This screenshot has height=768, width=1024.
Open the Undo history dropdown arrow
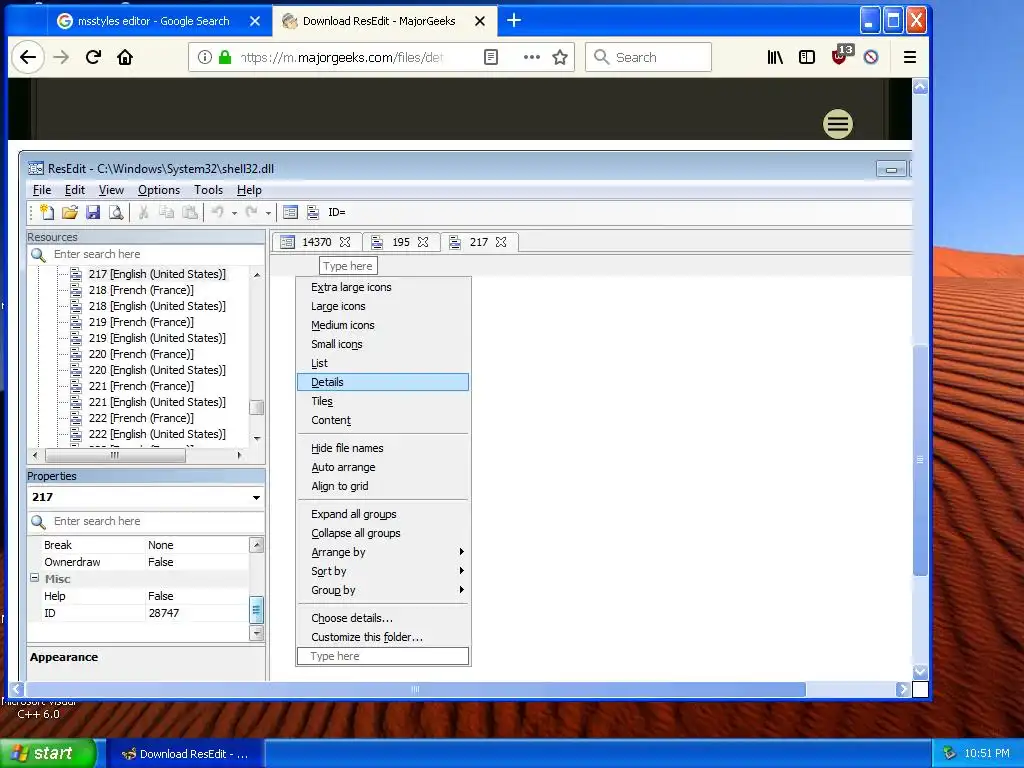[x=234, y=213]
